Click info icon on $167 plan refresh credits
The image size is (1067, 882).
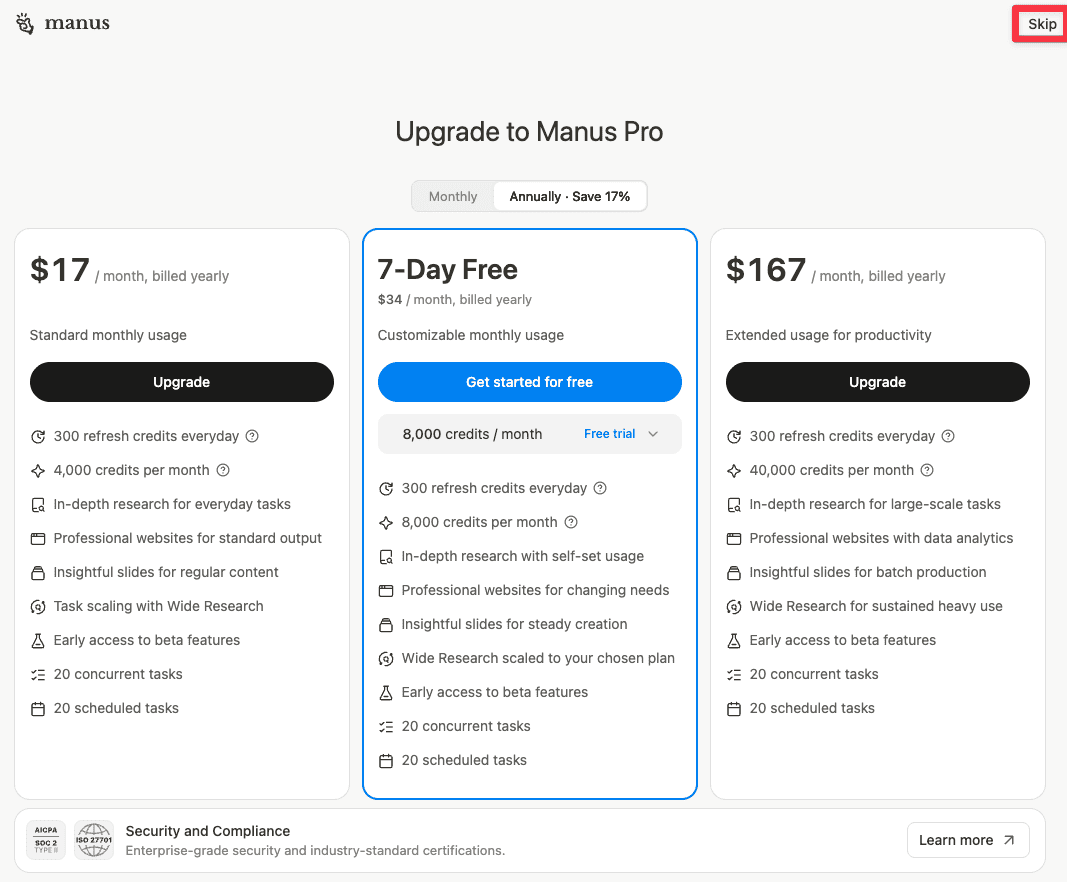pos(948,436)
